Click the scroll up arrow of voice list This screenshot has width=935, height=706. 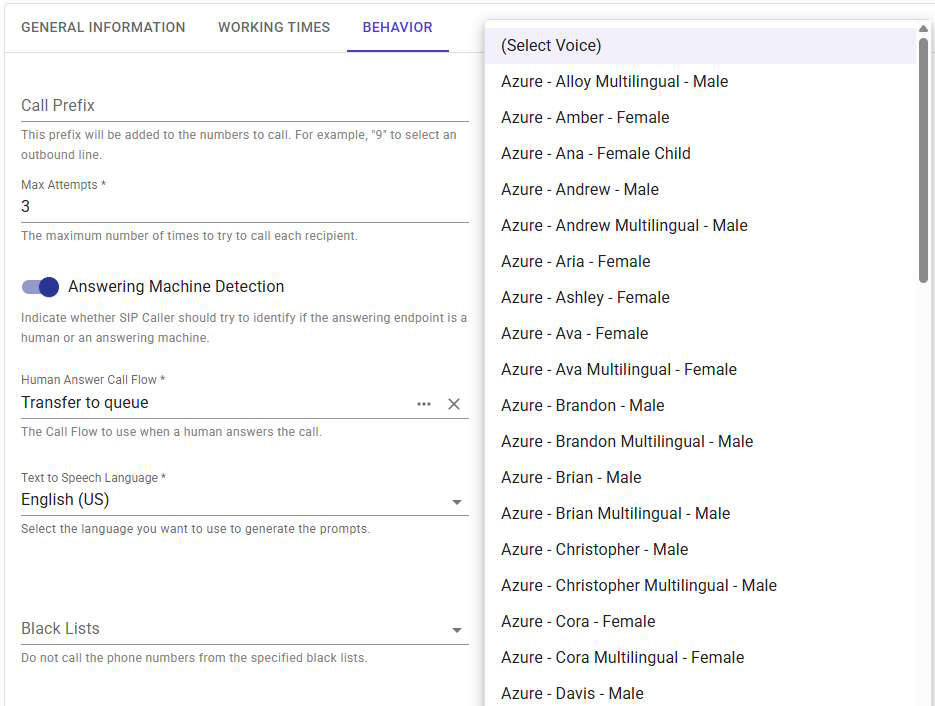[x=923, y=28]
